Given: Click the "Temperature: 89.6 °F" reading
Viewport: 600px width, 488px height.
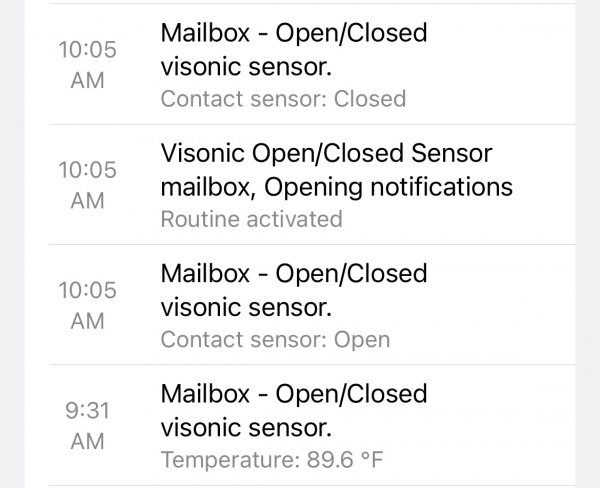Looking at the screenshot, I should point(272,460).
